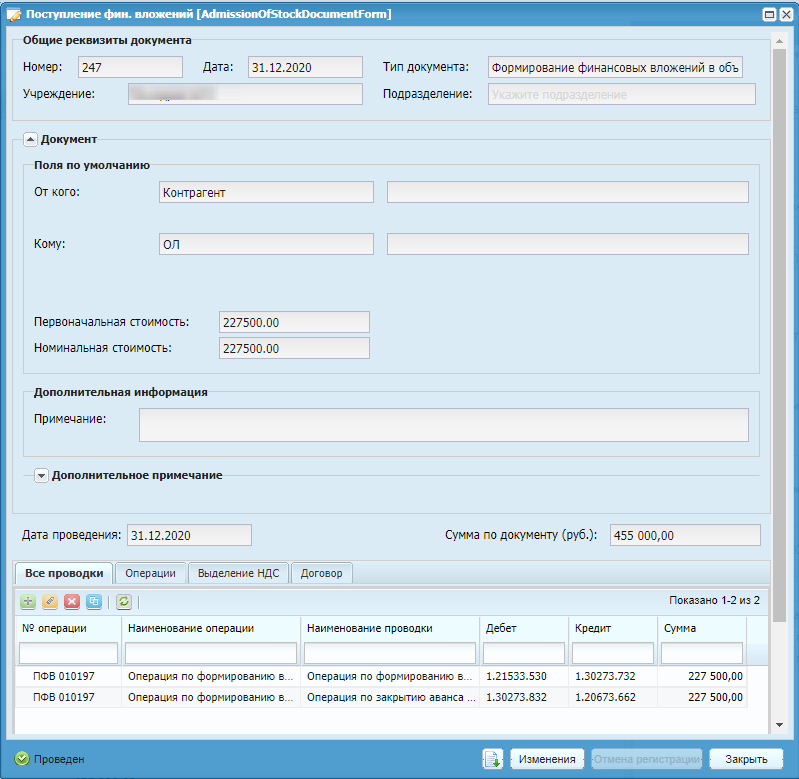This screenshot has height=779, width=799.
Task: Click the Наименование проводки filter box
Action: pyautogui.click(x=390, y=653)
